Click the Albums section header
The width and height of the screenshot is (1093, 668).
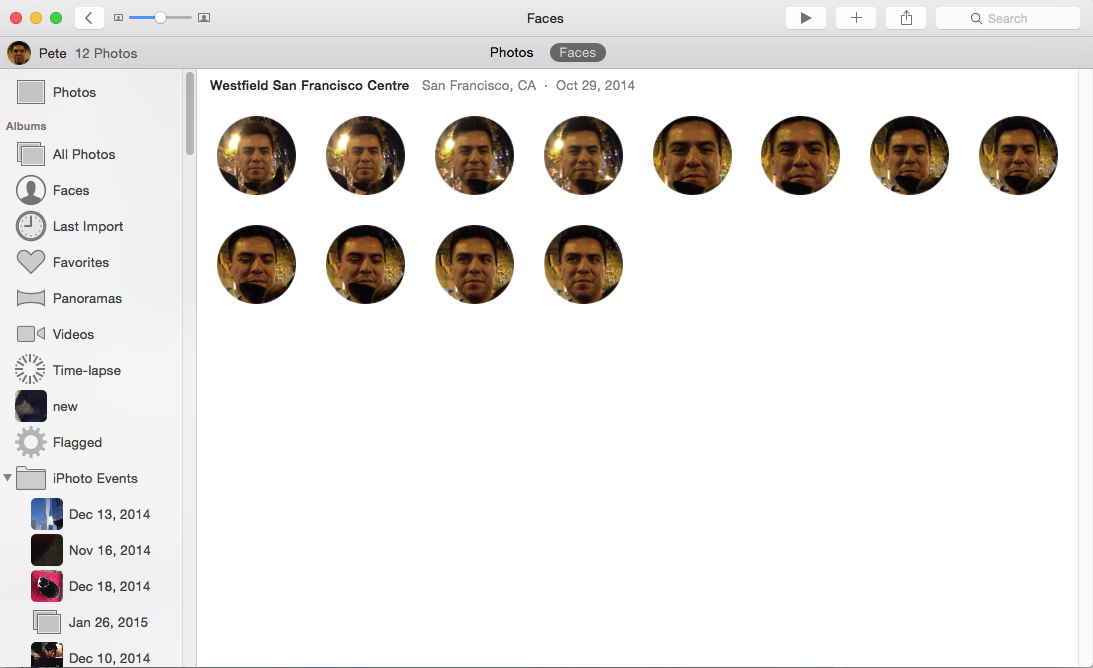coord(26,126)
